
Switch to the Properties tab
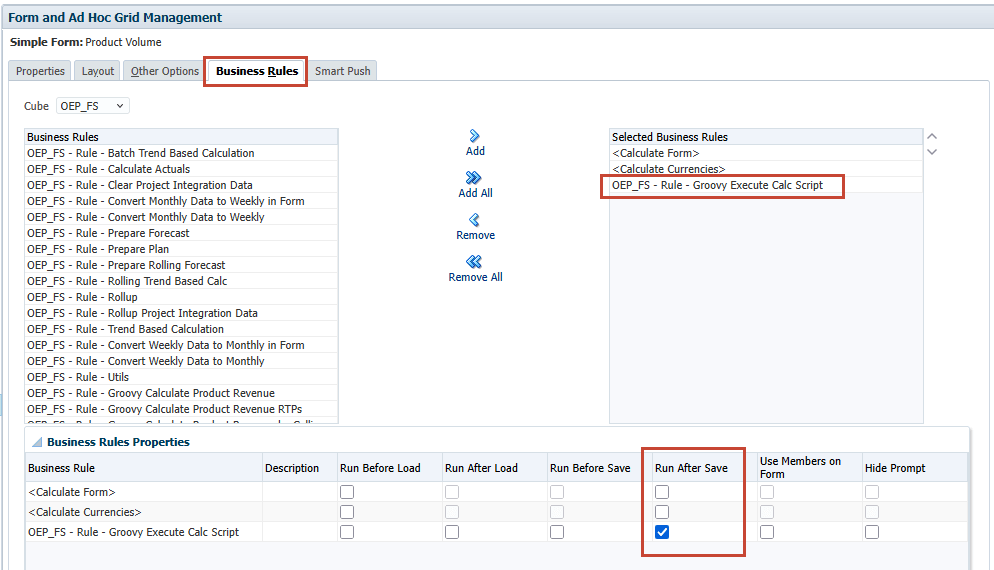pos(40,71)
